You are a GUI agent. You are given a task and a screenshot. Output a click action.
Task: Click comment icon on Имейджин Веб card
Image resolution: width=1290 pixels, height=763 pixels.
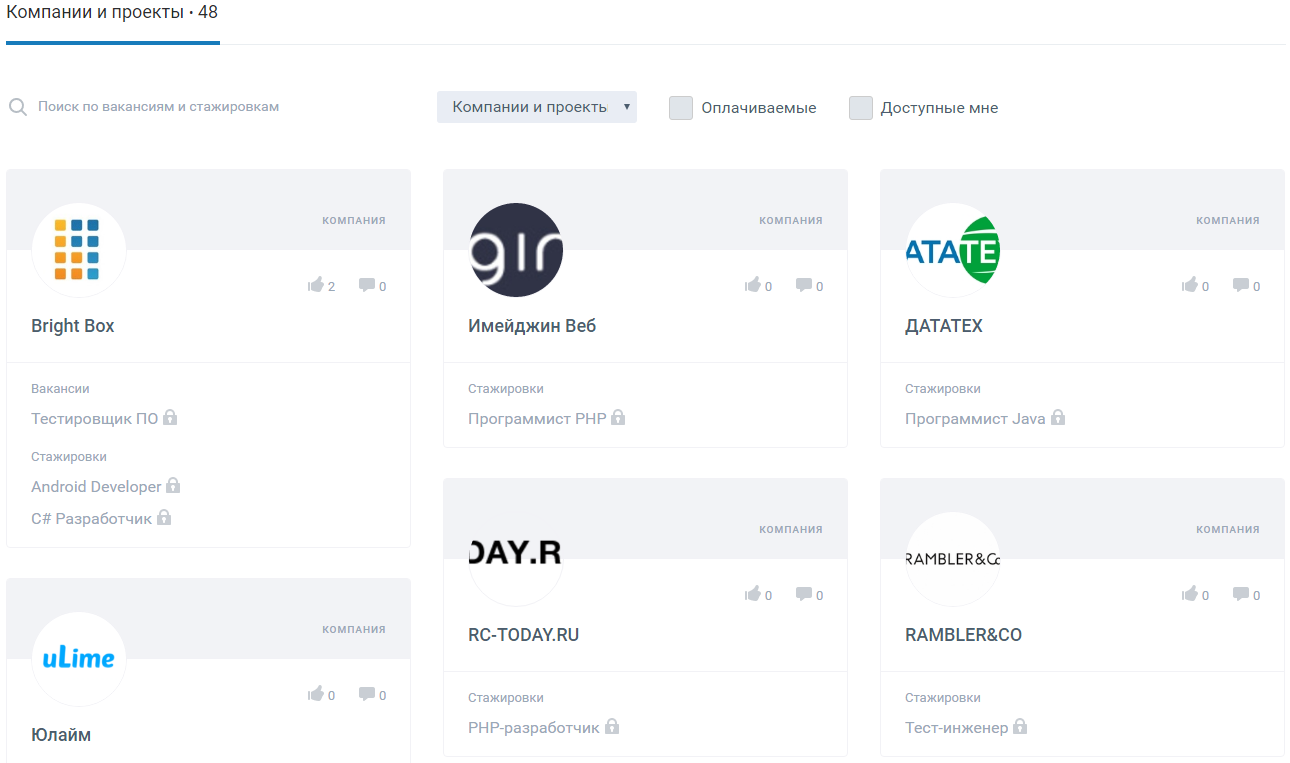pyautogui.click(x=804, y=286)
